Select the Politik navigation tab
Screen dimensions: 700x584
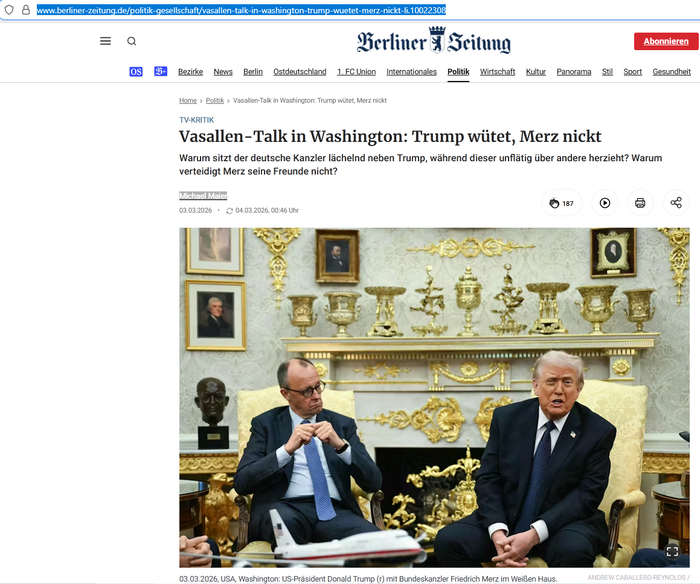coord(458,72)
